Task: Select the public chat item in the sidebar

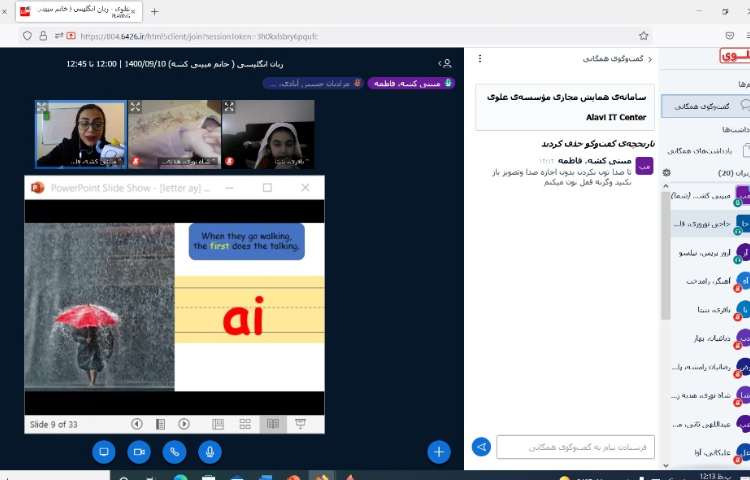Action: point(706,106)
